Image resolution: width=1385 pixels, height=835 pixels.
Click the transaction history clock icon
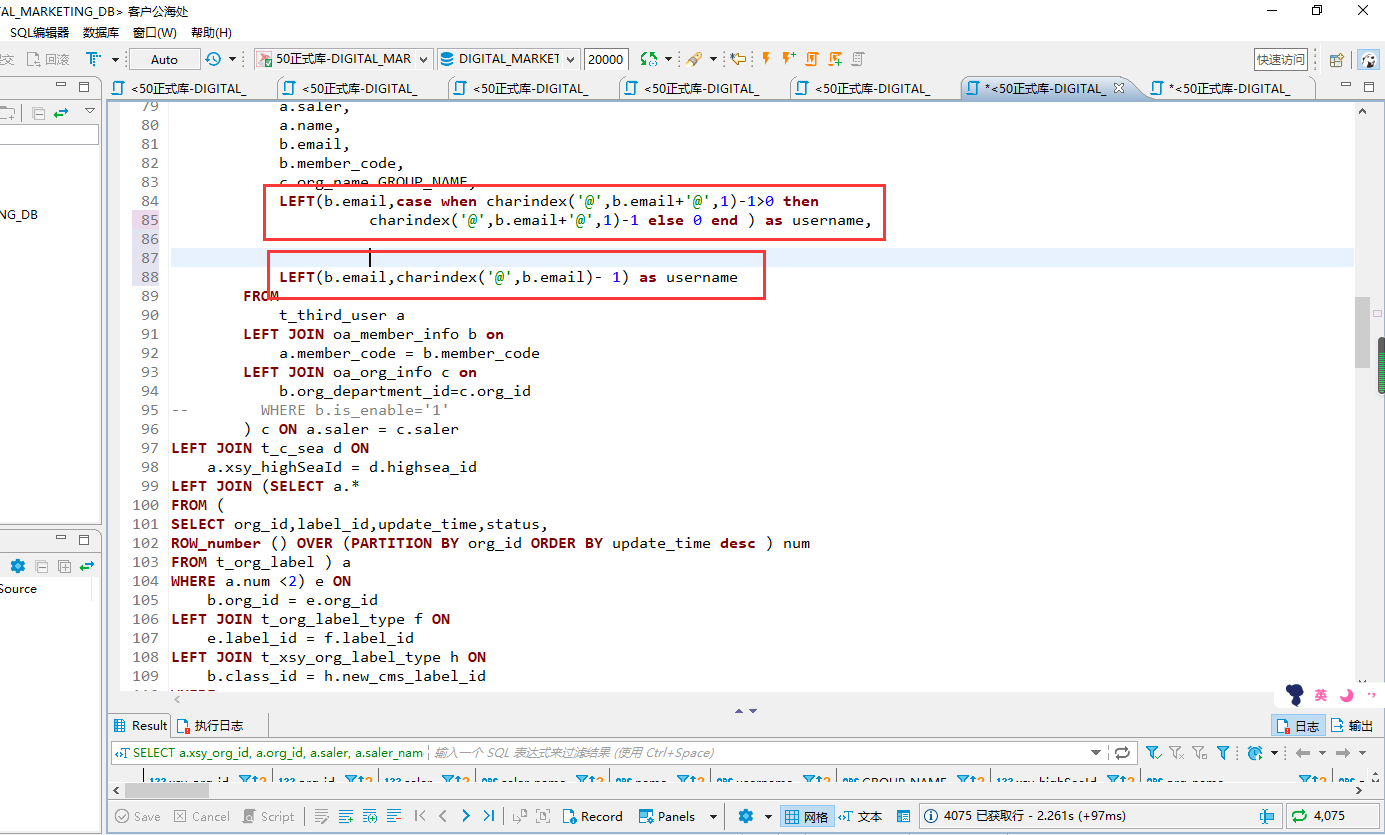(x=213, y=59)
